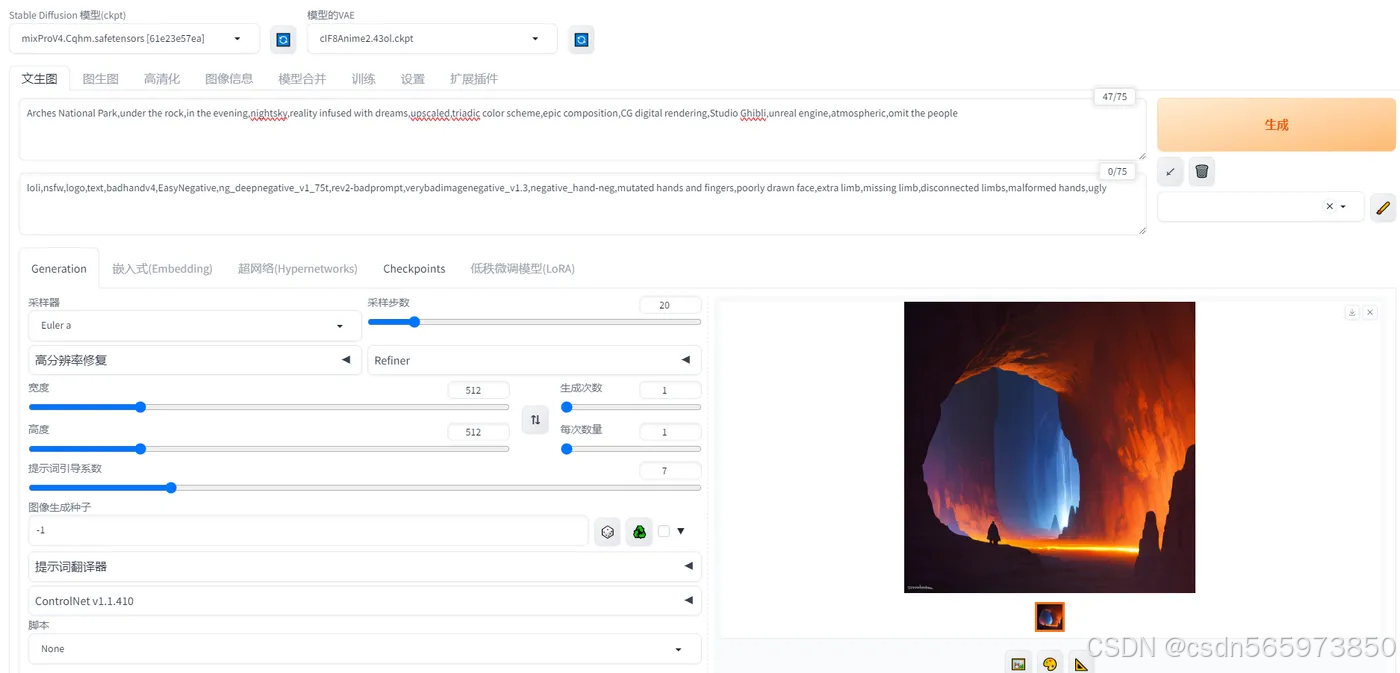The height and width of the screenshot is (673, 1400).
Task: Open the 训练 tab
Action: [363, 79]
